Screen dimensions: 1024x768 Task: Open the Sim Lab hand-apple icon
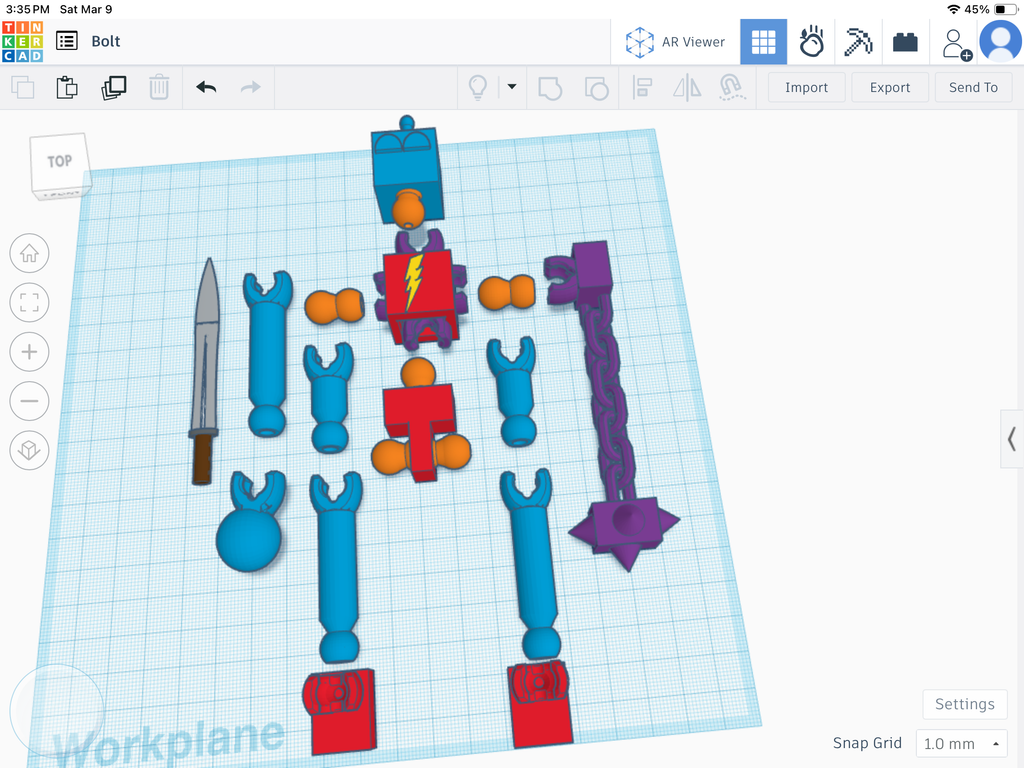click(x=811, y=42)
